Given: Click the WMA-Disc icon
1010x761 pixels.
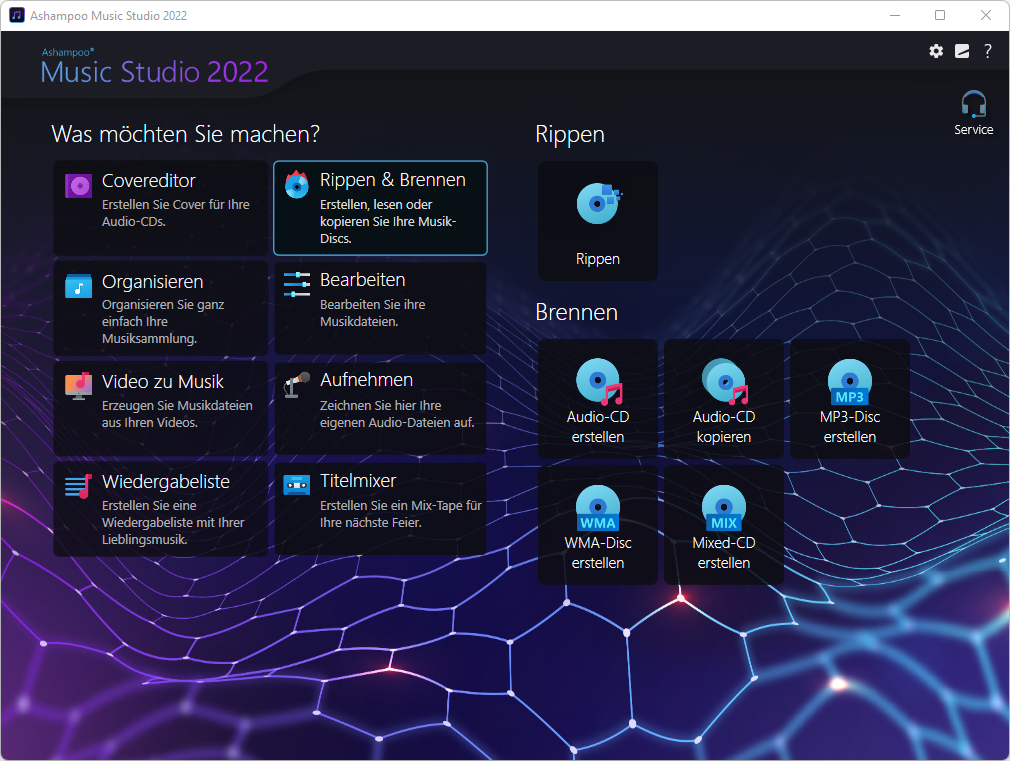Looking at the screenshot, I should [598, 508].
